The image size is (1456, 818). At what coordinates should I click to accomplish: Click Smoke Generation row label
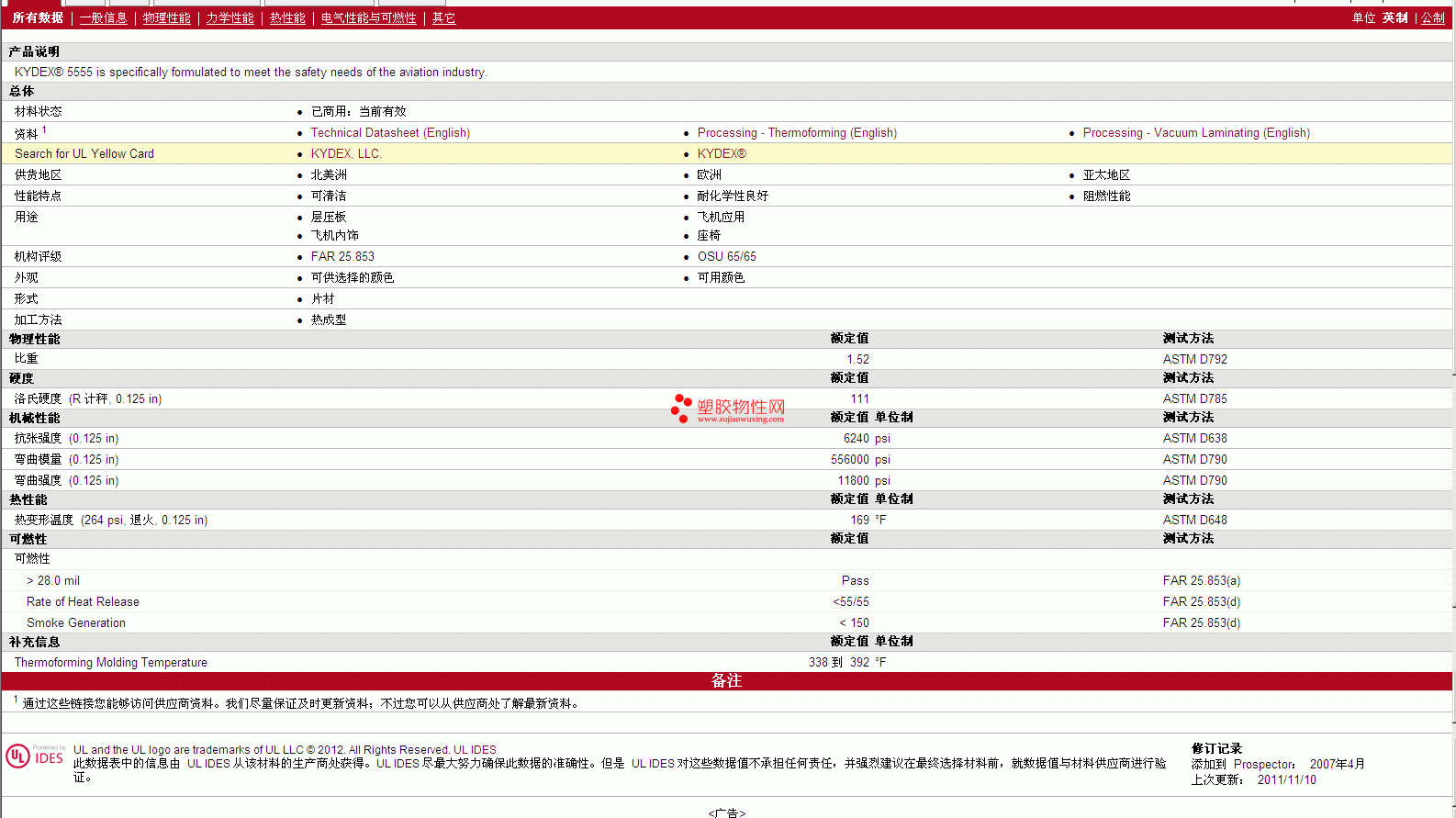76,622
